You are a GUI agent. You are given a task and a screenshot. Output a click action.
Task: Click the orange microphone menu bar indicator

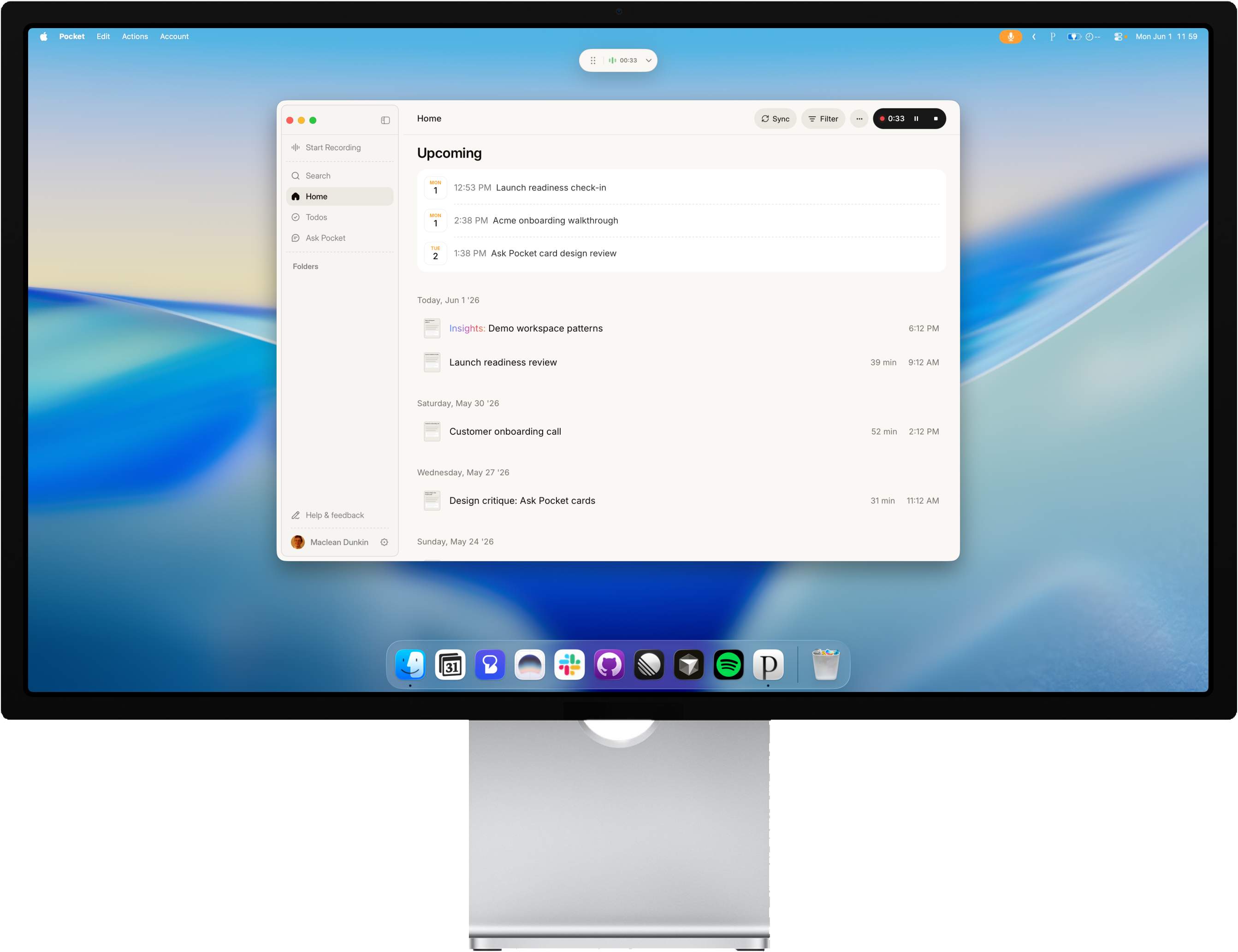click(x=1010, y=37)
